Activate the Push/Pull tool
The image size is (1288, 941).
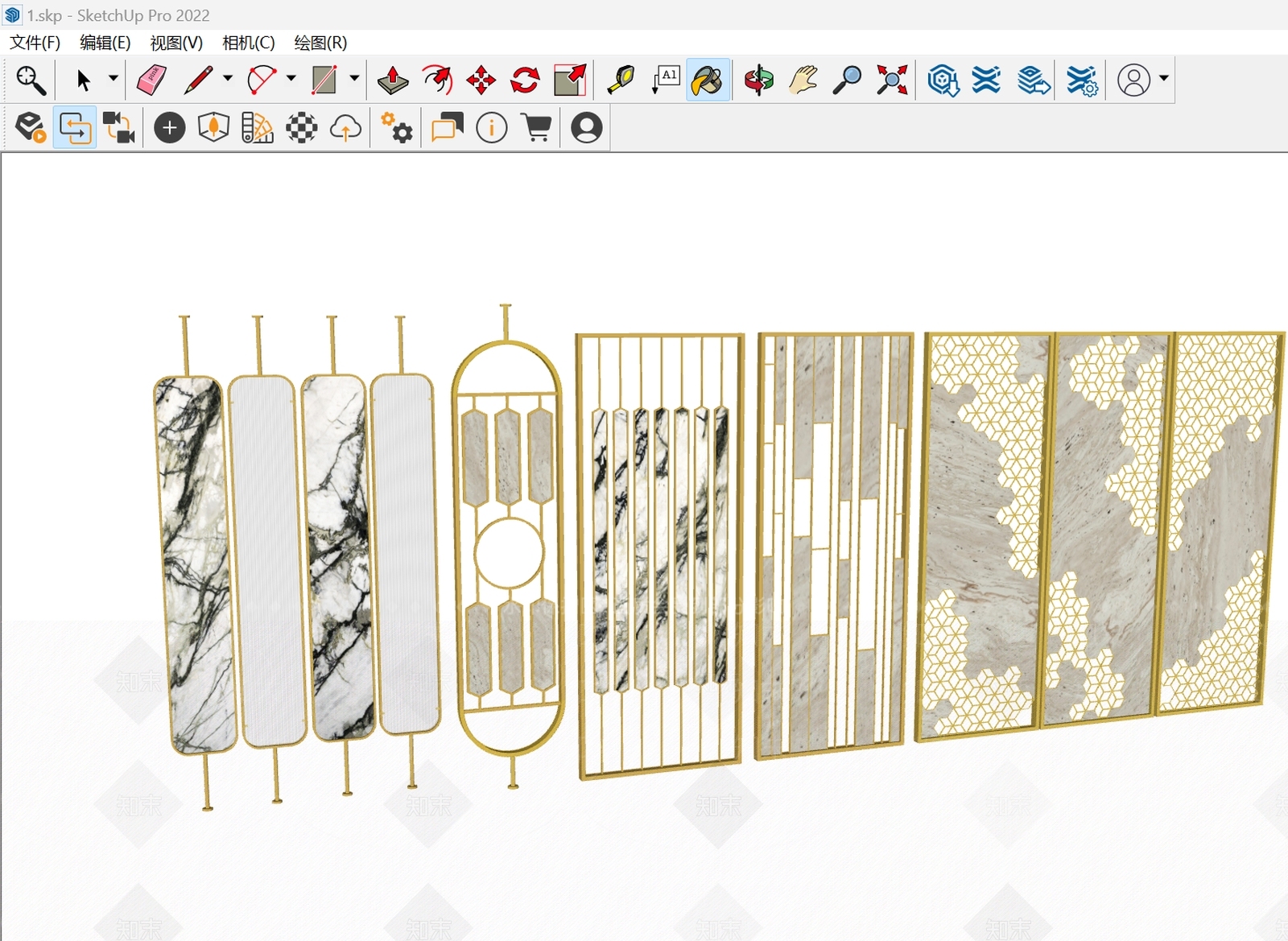tap(393, 80)
